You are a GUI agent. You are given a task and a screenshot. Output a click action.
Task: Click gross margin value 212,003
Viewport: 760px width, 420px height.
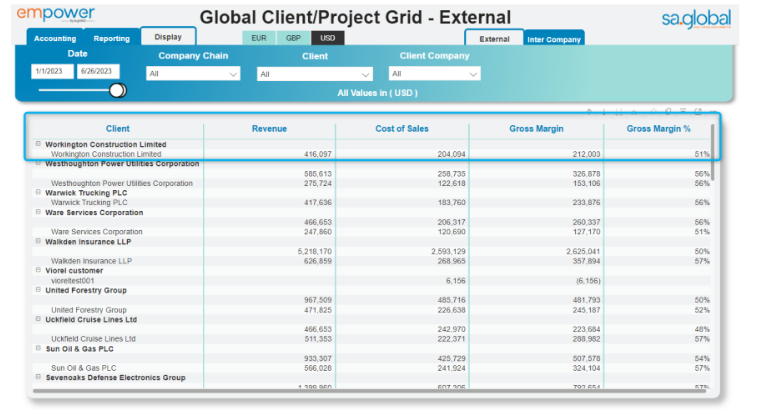tap(586, 154)
